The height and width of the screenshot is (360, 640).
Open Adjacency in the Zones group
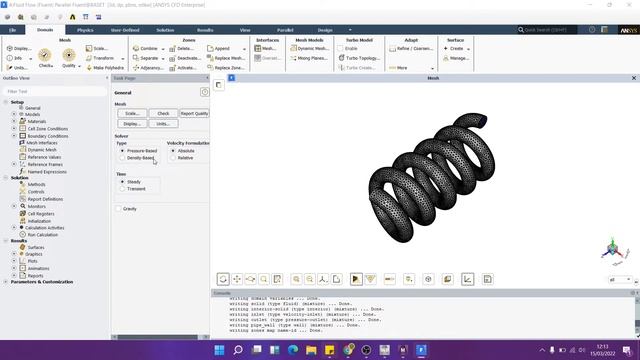pos(148,68)
